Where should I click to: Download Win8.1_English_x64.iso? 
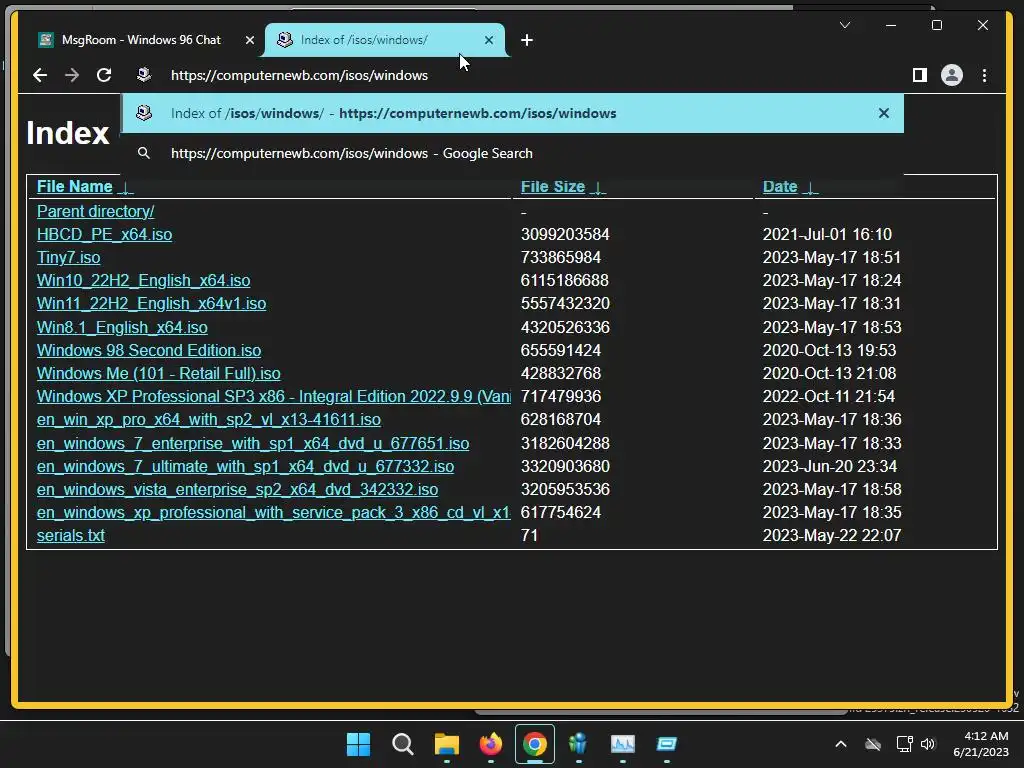122,327
